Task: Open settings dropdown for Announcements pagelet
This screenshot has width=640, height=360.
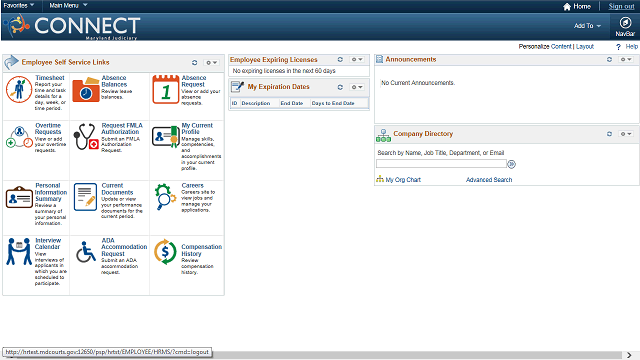Action: tap(626, 60)
